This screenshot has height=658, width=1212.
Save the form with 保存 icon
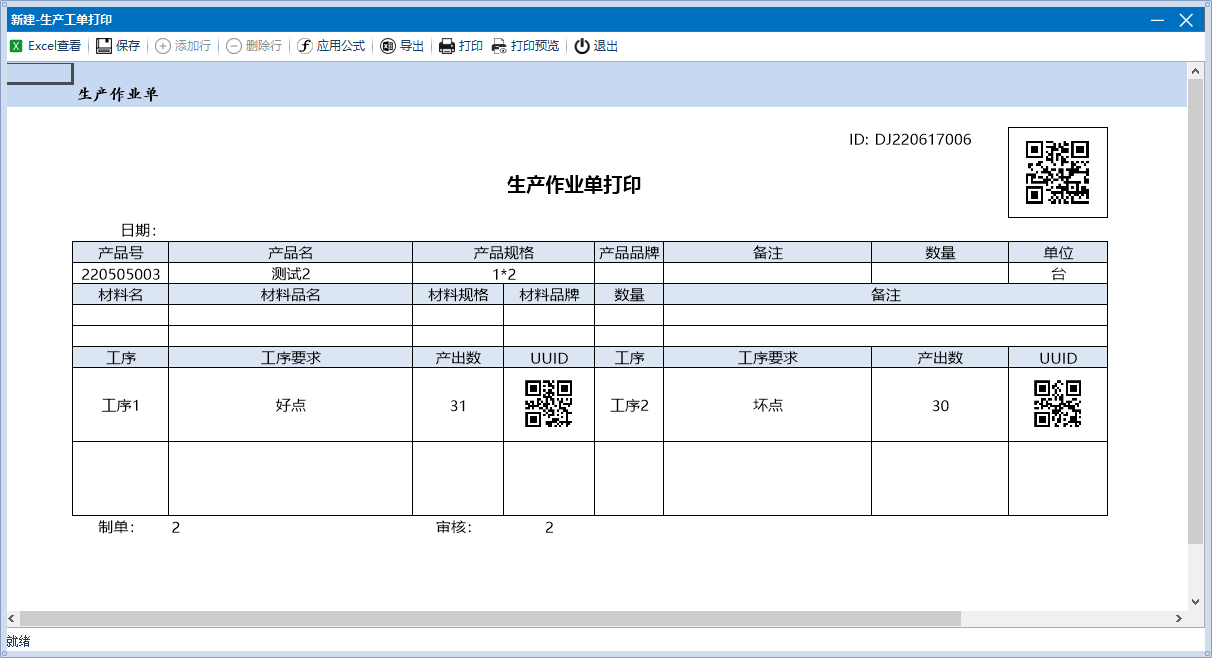(x=104, y=46)
